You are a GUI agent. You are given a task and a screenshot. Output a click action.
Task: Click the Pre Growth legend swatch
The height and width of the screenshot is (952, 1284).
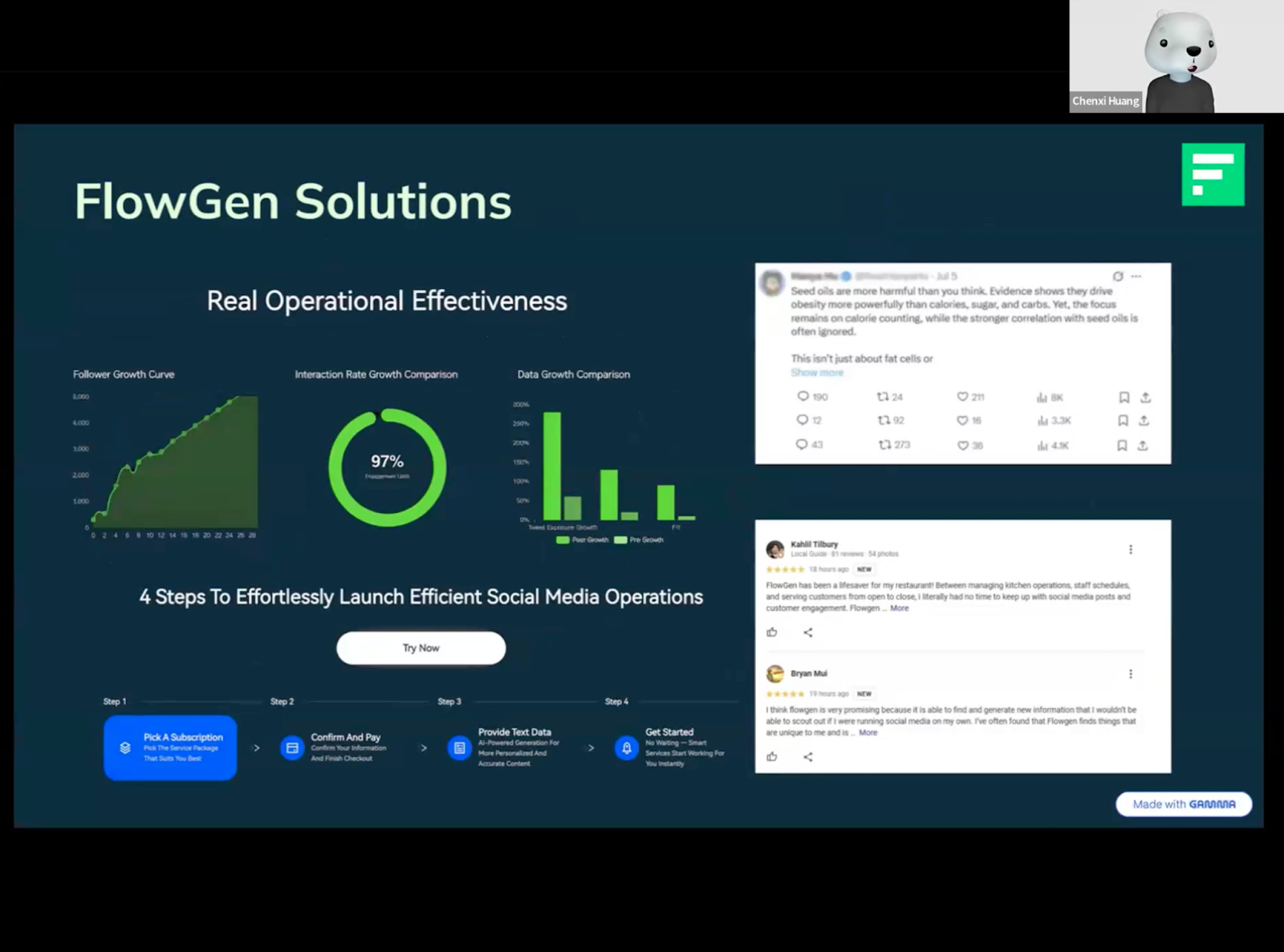(620, 540)
